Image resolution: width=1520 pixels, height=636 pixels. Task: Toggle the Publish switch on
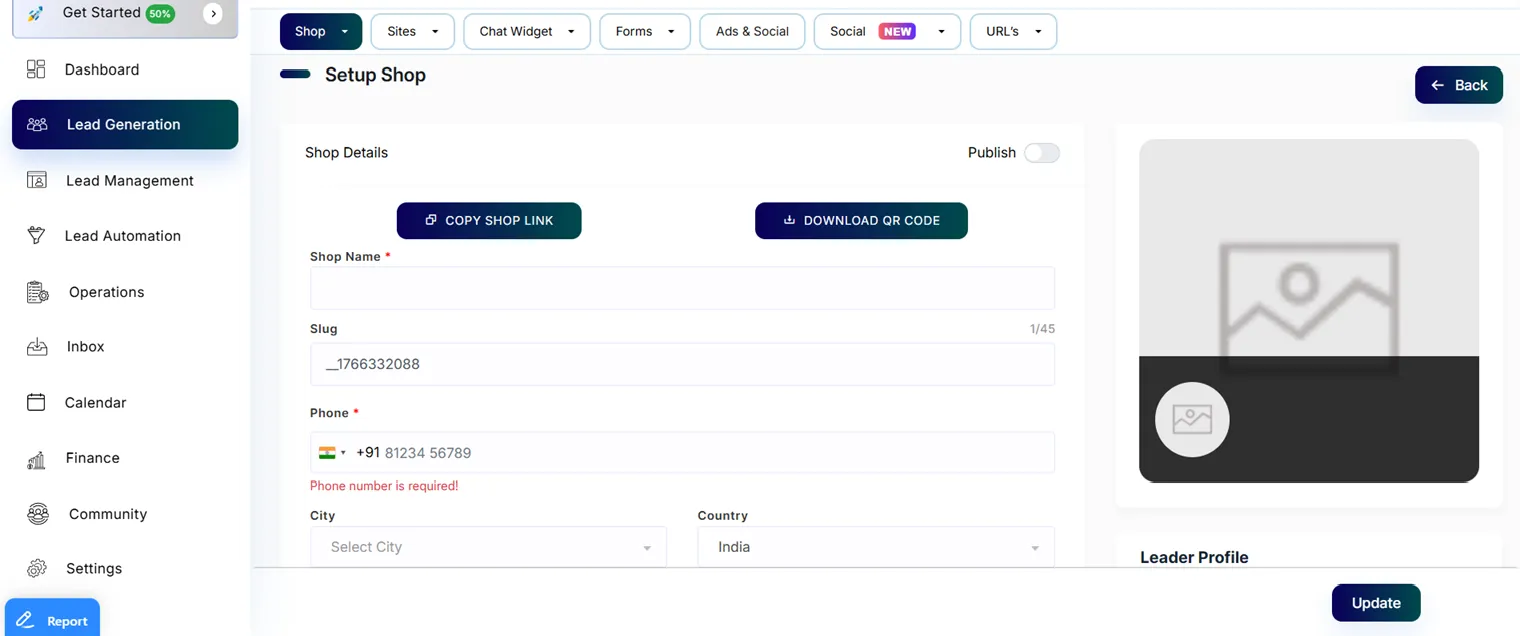coord(1041,153)
